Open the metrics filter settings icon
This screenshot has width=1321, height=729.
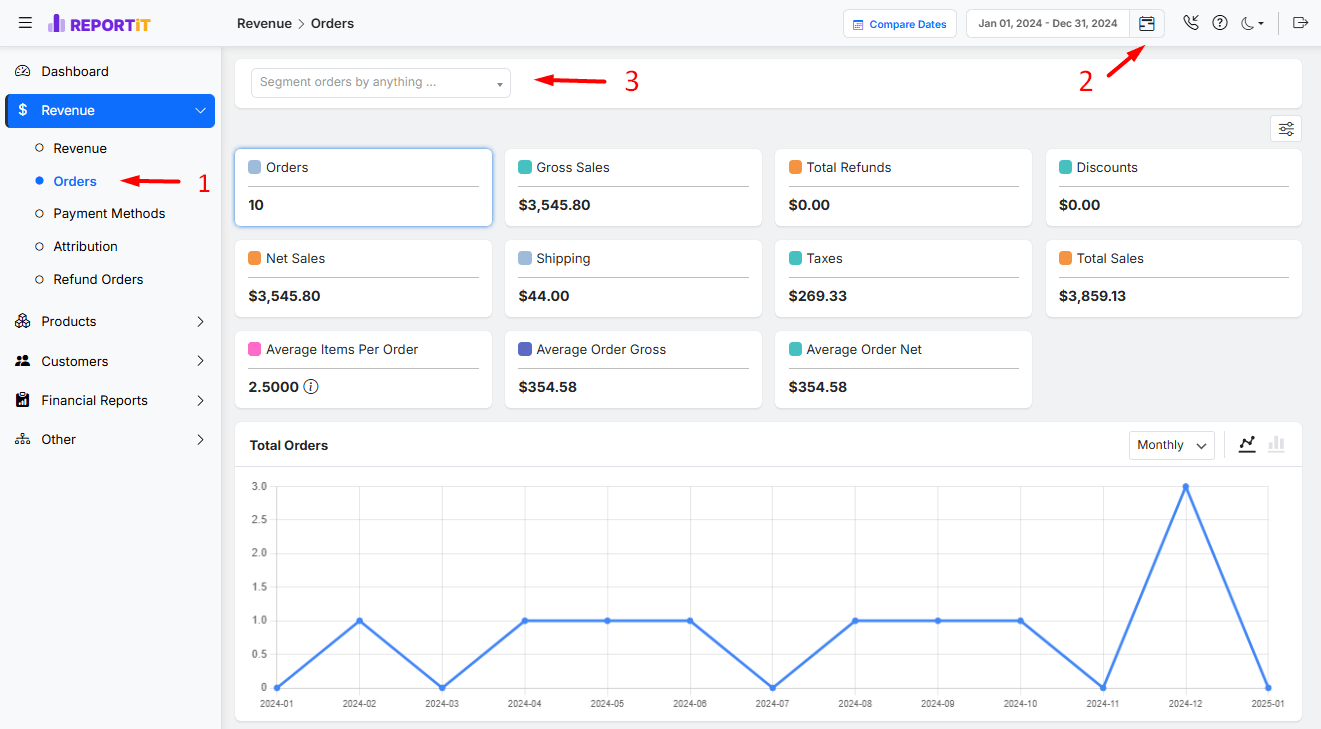pos(1285,128)
